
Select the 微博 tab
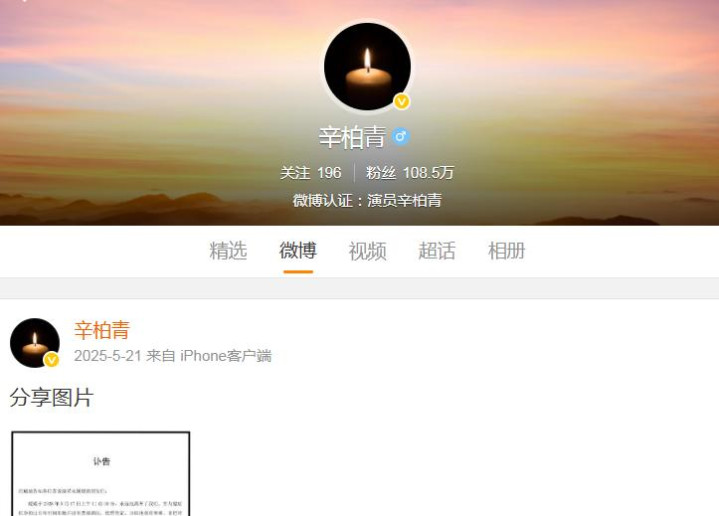pyautogui.click(x=298, y=251)
